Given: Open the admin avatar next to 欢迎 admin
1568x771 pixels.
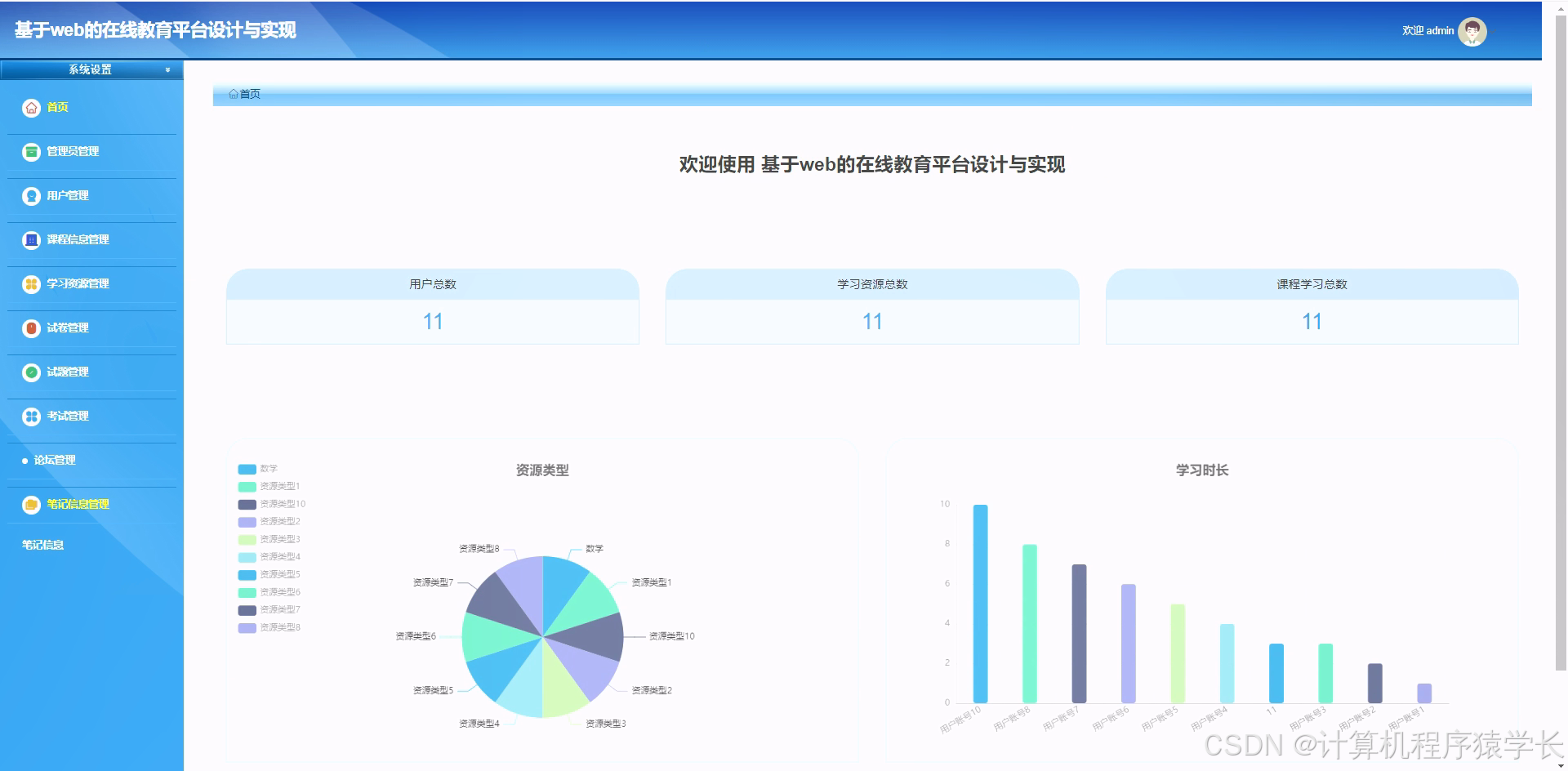Looking at the screenshot, I should 1472,31.
